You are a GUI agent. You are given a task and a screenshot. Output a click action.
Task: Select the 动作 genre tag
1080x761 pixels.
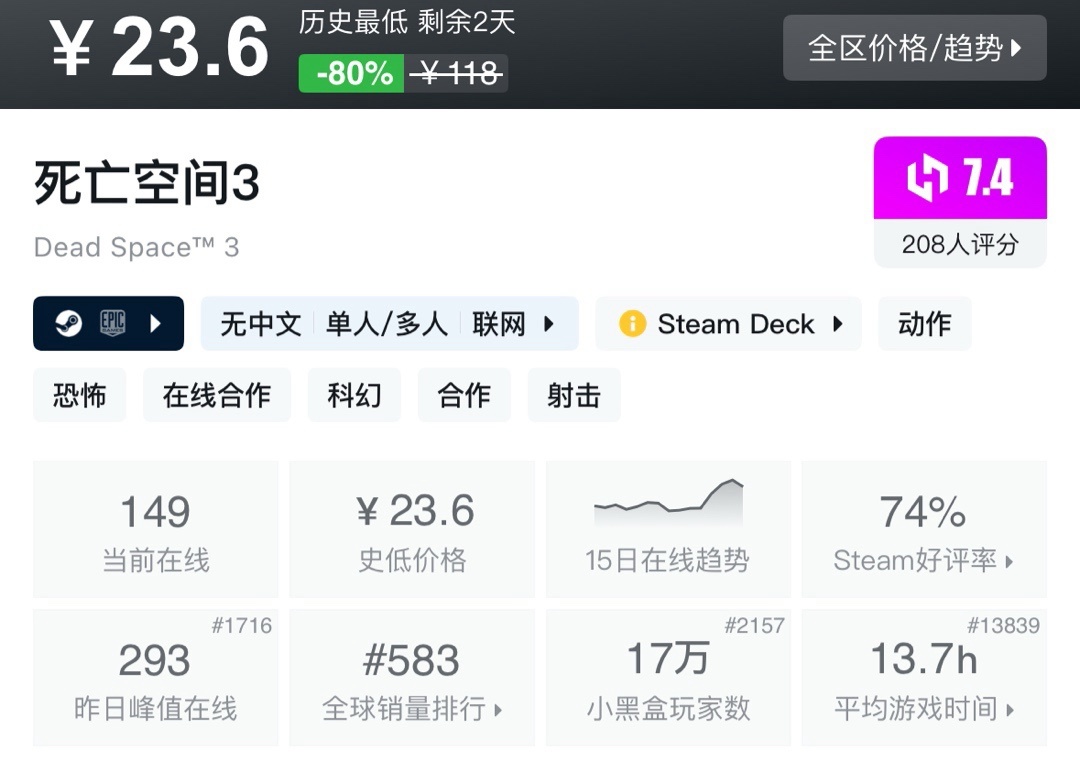[x=924, y=324]
